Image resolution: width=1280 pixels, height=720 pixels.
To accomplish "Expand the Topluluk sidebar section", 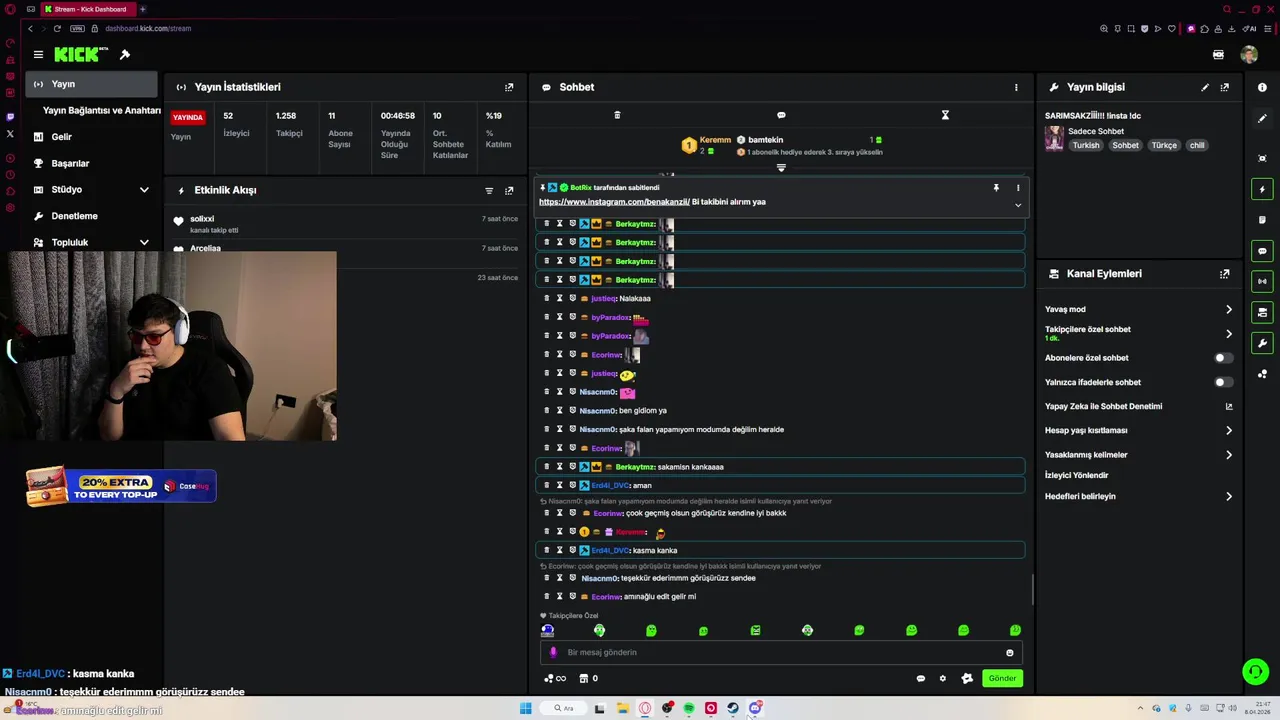I will click(144, 242).
